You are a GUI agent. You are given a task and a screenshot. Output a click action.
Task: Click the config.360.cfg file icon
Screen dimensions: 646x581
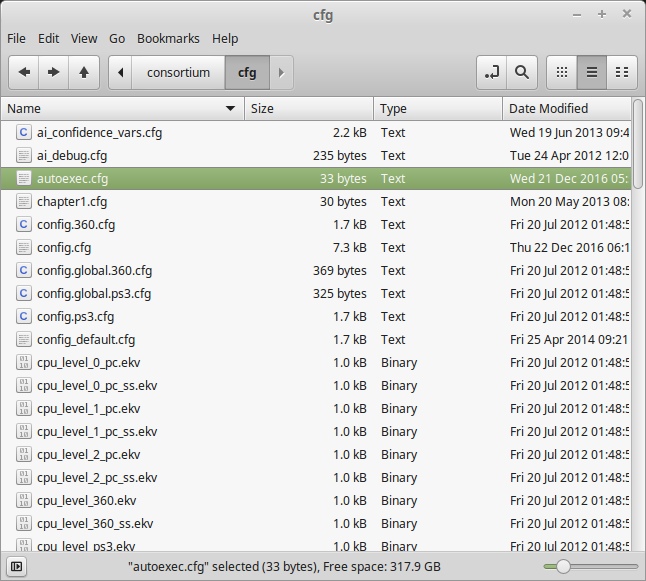[23, 225]
